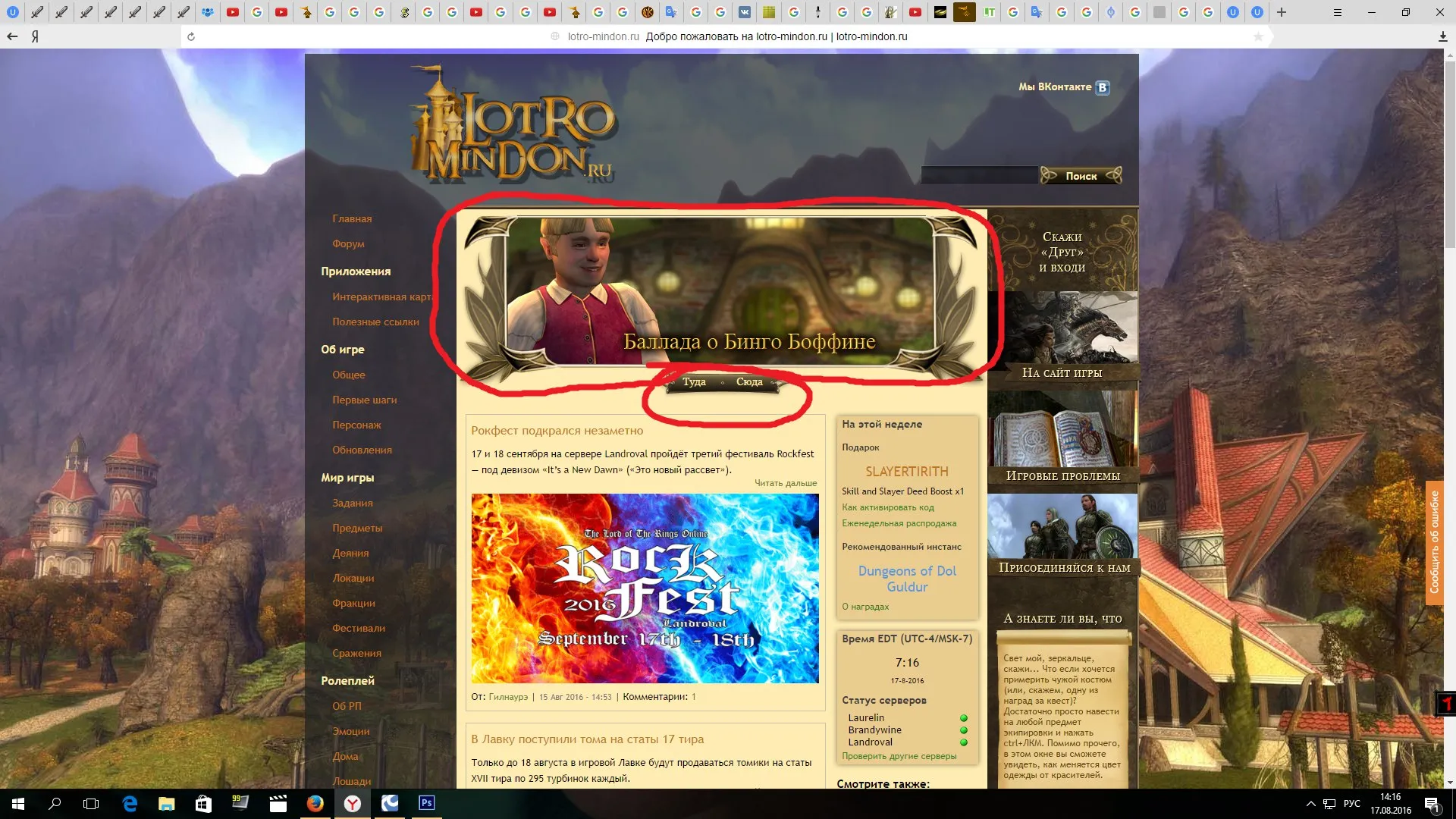Click the address bar page title

point(777,36)
